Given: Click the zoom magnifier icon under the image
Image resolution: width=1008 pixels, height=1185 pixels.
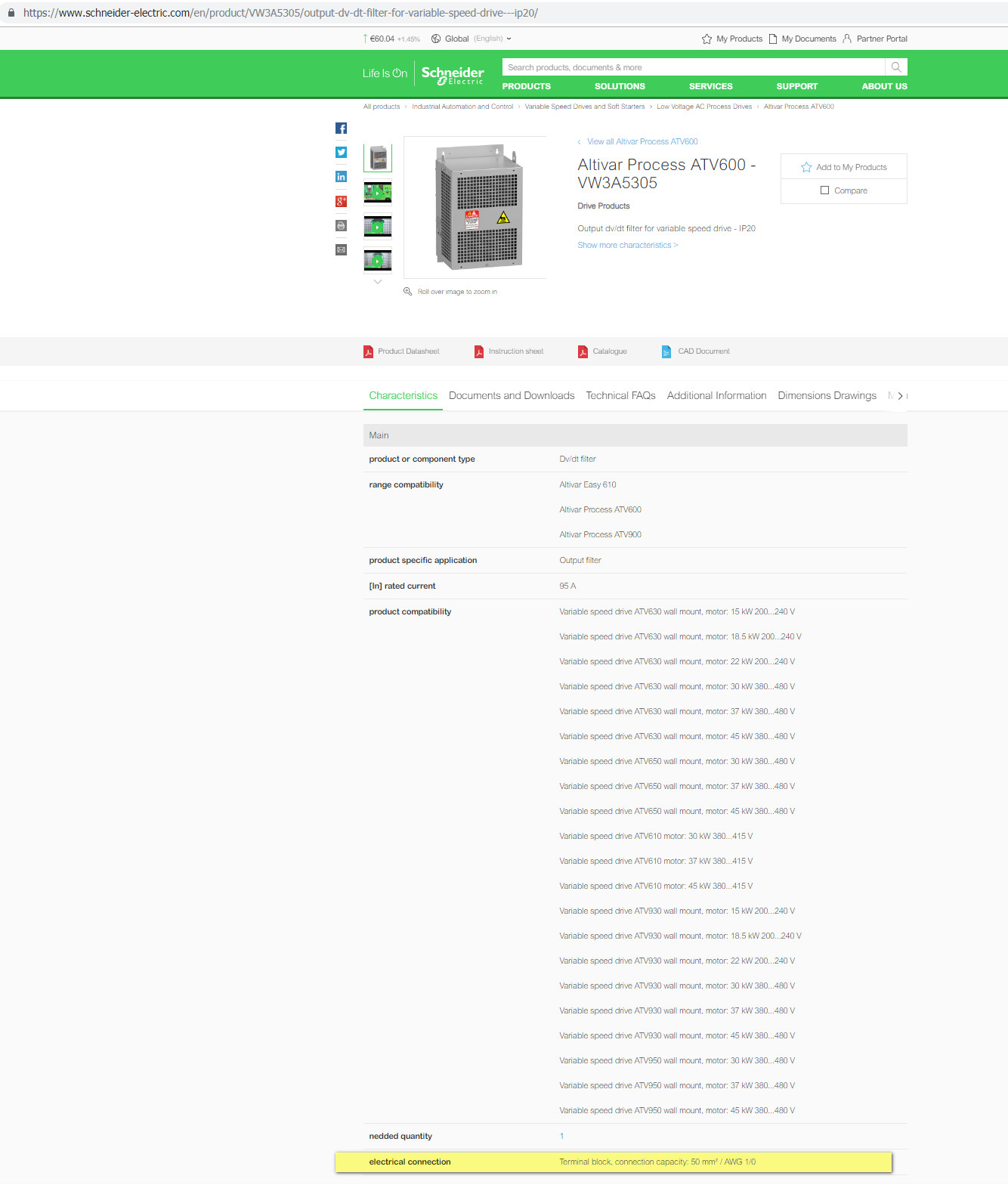Looking at the screenshot, I should point(408,292).
